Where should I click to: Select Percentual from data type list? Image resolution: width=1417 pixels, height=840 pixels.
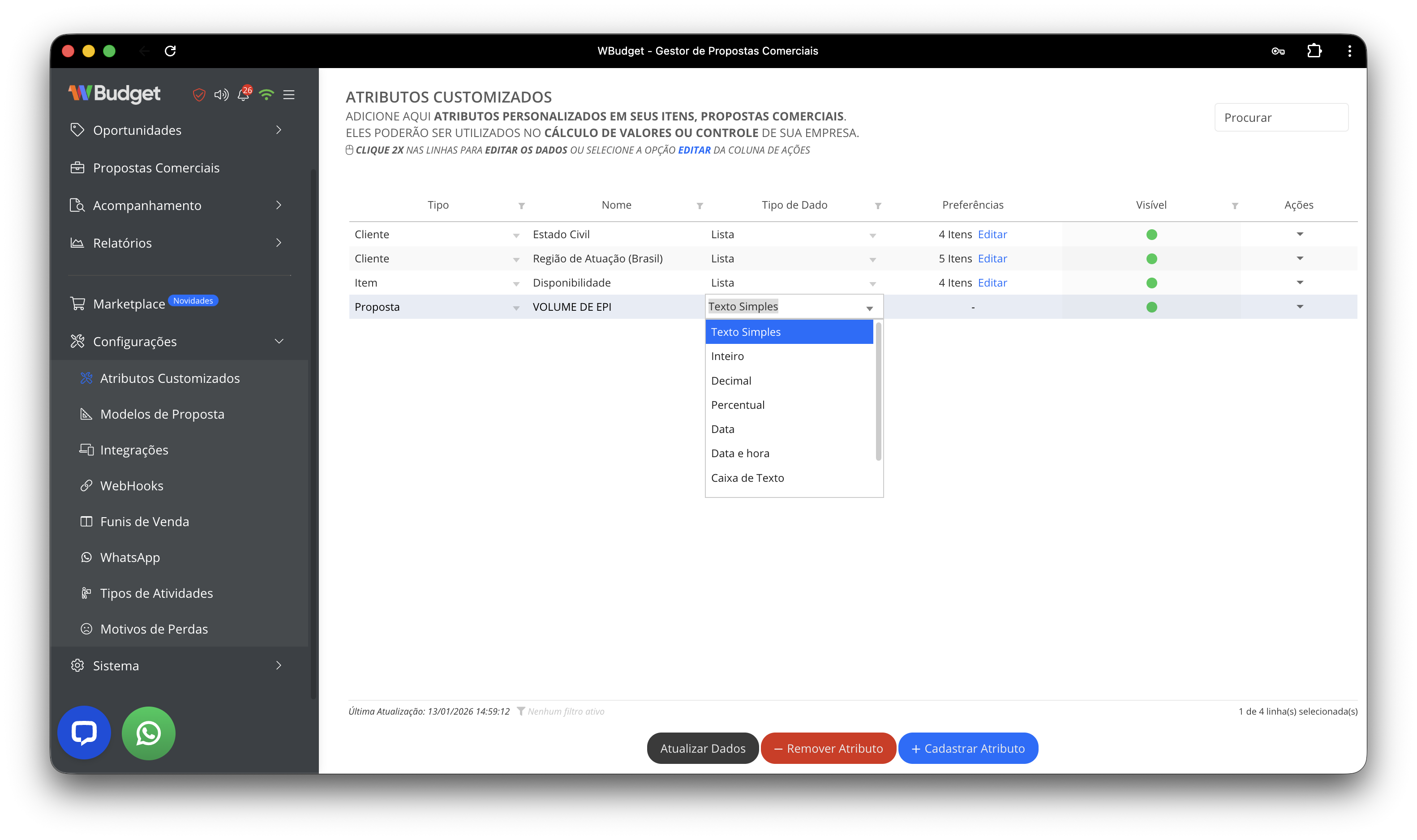click(x=737, y=405)
